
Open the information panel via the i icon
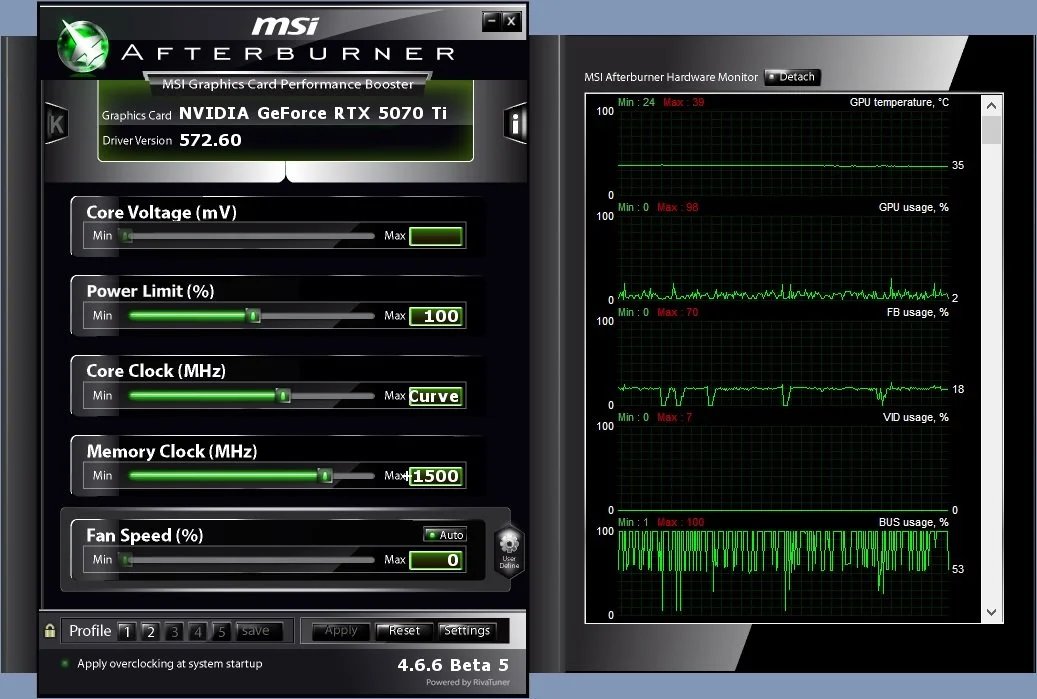tap(515, 123)
